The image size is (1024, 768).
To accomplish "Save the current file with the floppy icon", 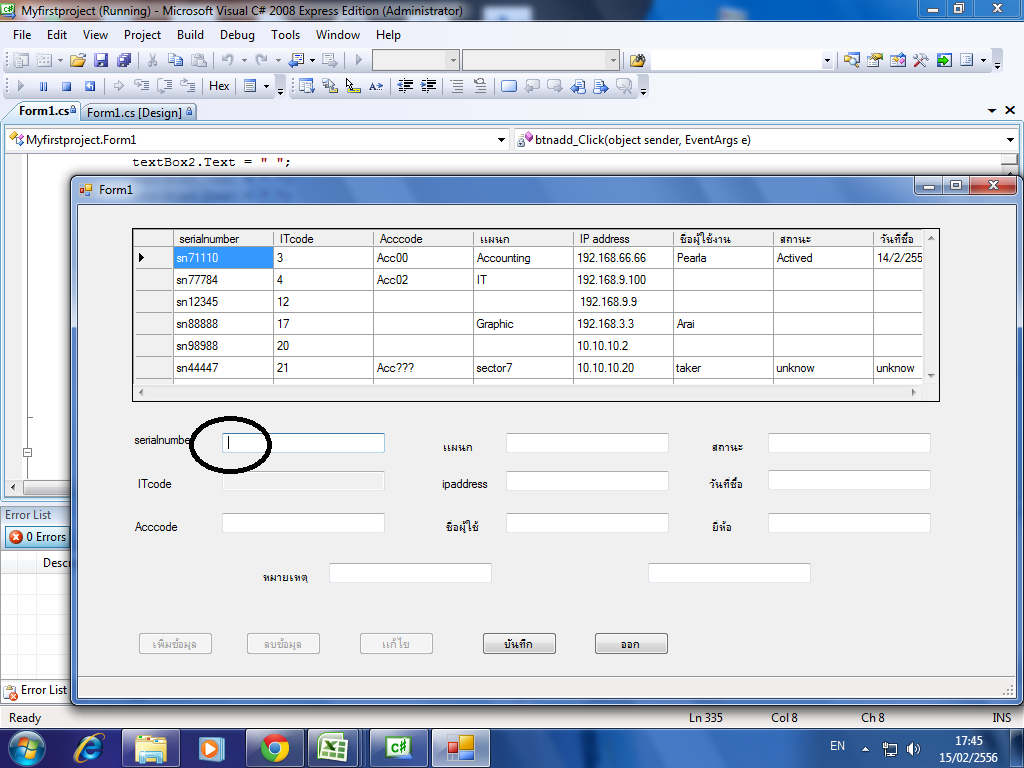I will [x=101, y=61].
